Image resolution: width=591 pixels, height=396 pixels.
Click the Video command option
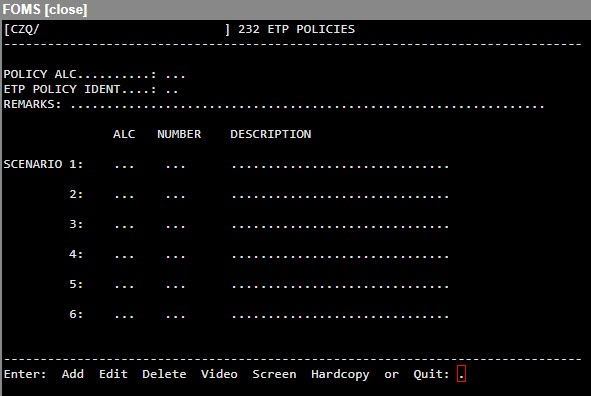point(219,374)
